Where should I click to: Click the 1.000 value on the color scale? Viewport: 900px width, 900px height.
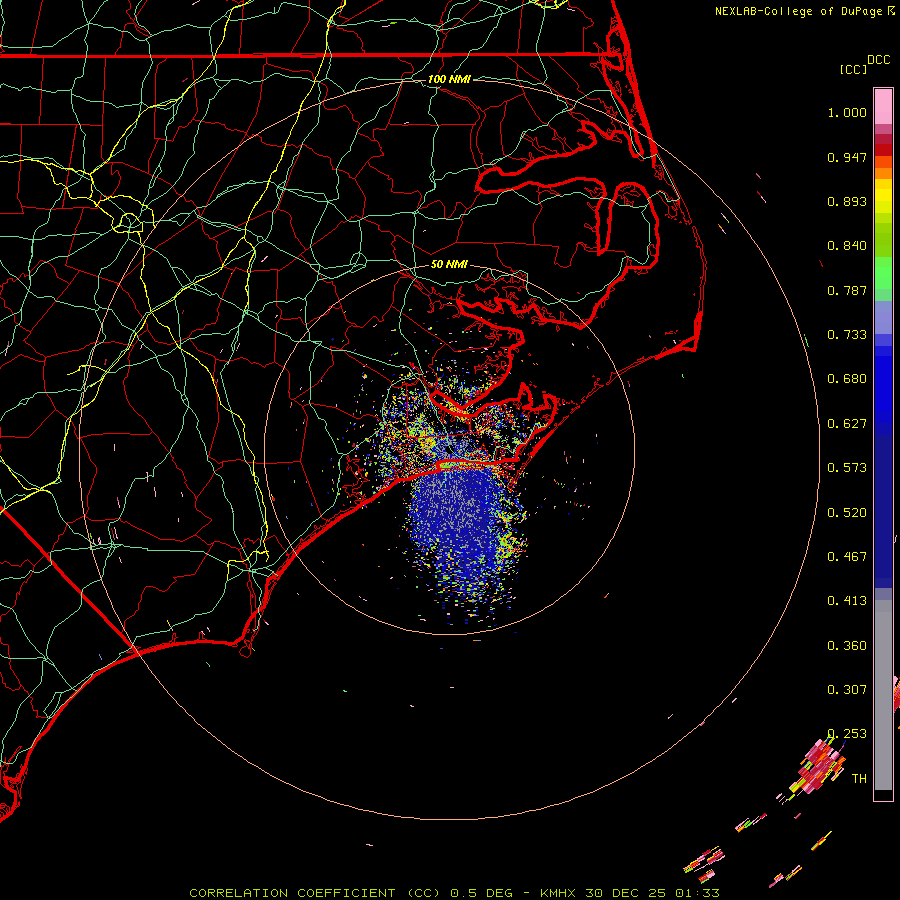[x=847, y=112]
